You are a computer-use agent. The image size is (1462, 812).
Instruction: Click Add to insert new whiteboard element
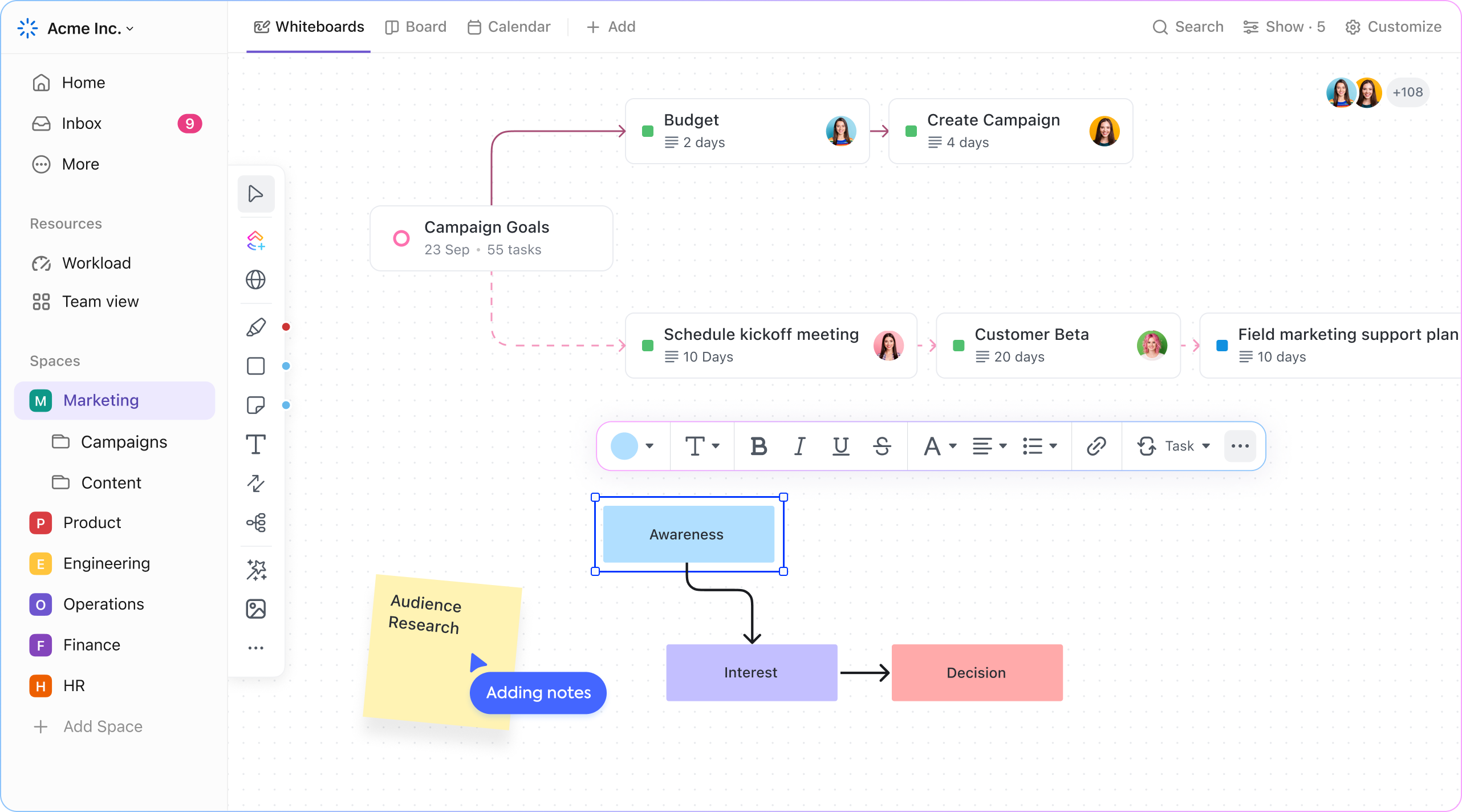(611, 27)
